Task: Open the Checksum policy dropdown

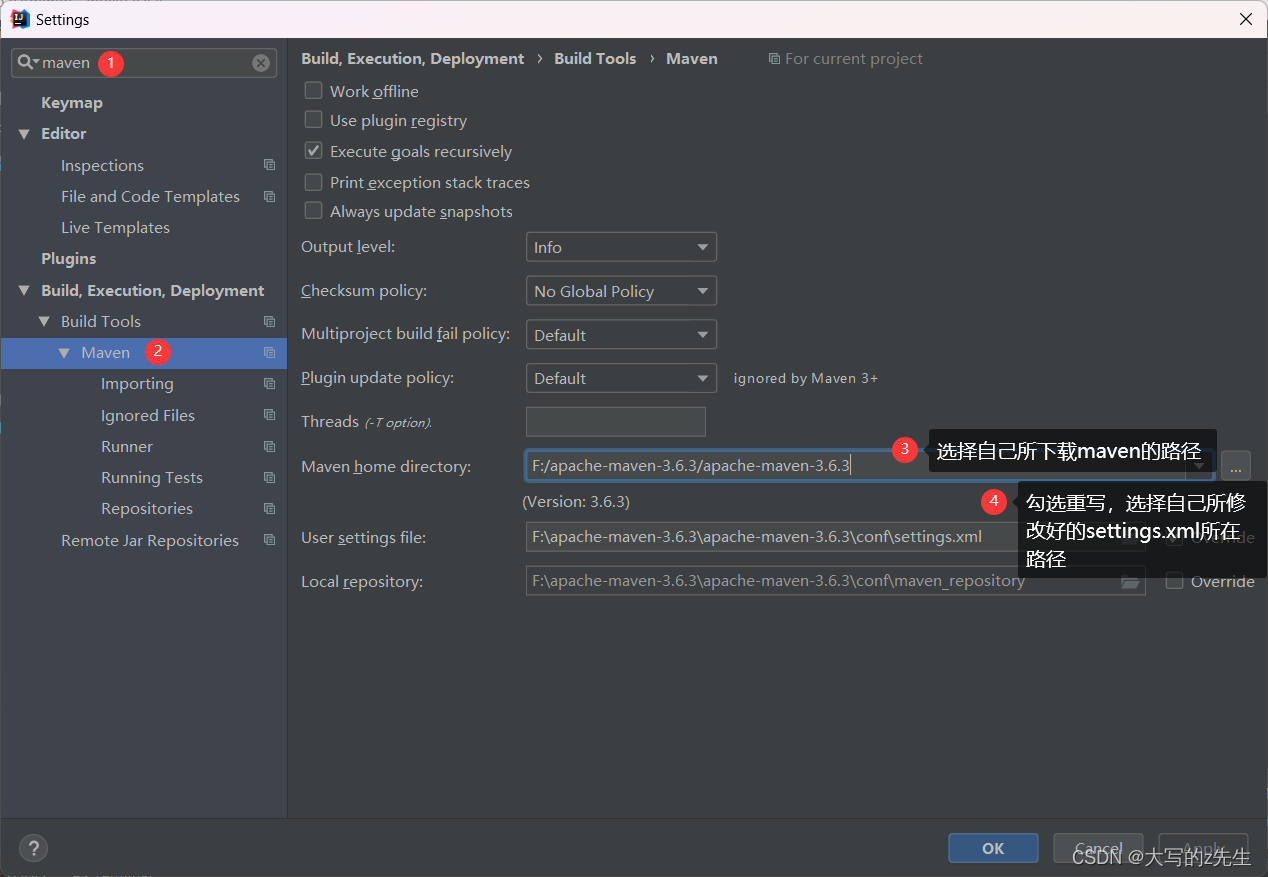Action: click(x=621, y=290)
